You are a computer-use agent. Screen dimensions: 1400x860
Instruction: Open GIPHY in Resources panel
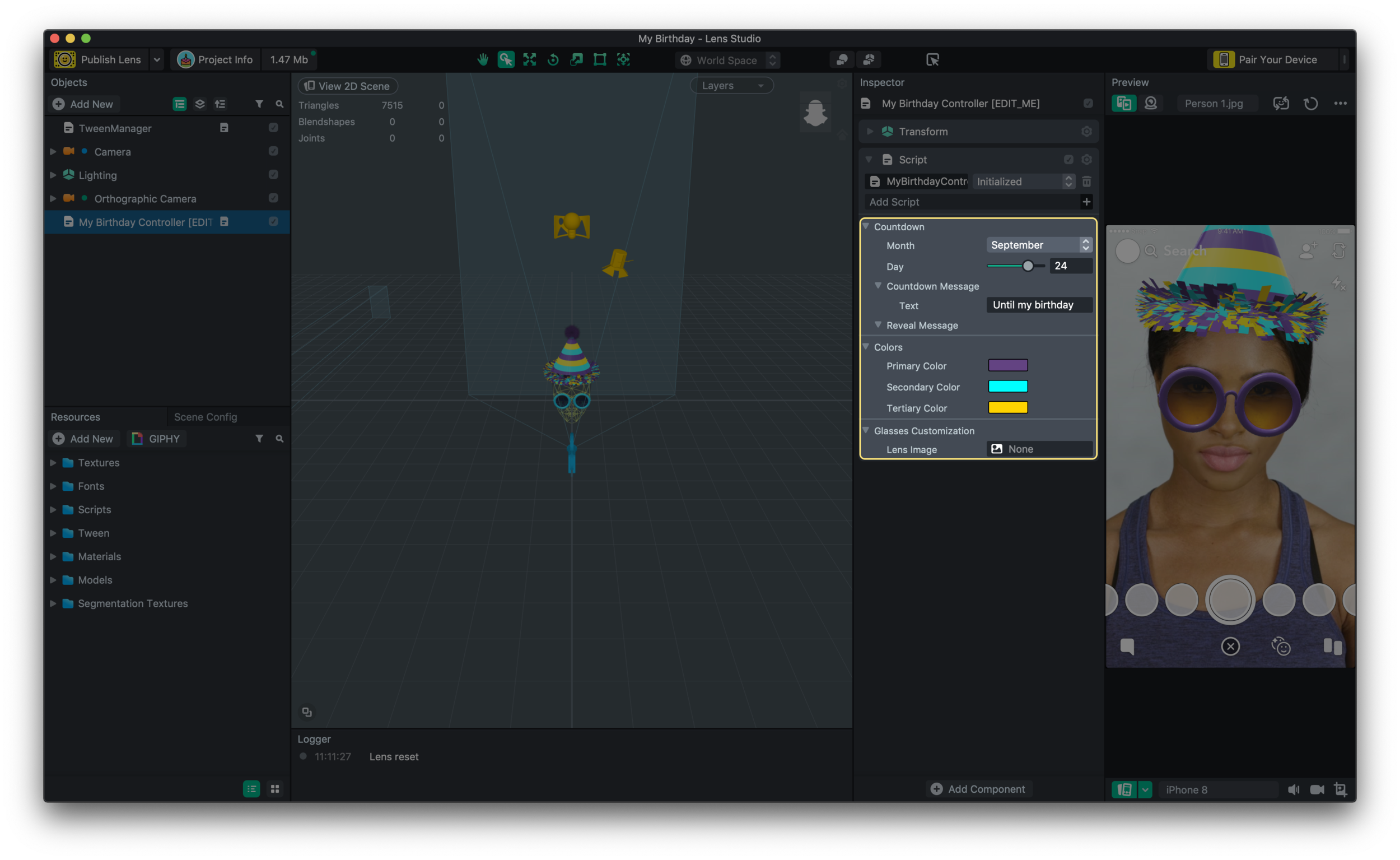[x=156, y=439]
